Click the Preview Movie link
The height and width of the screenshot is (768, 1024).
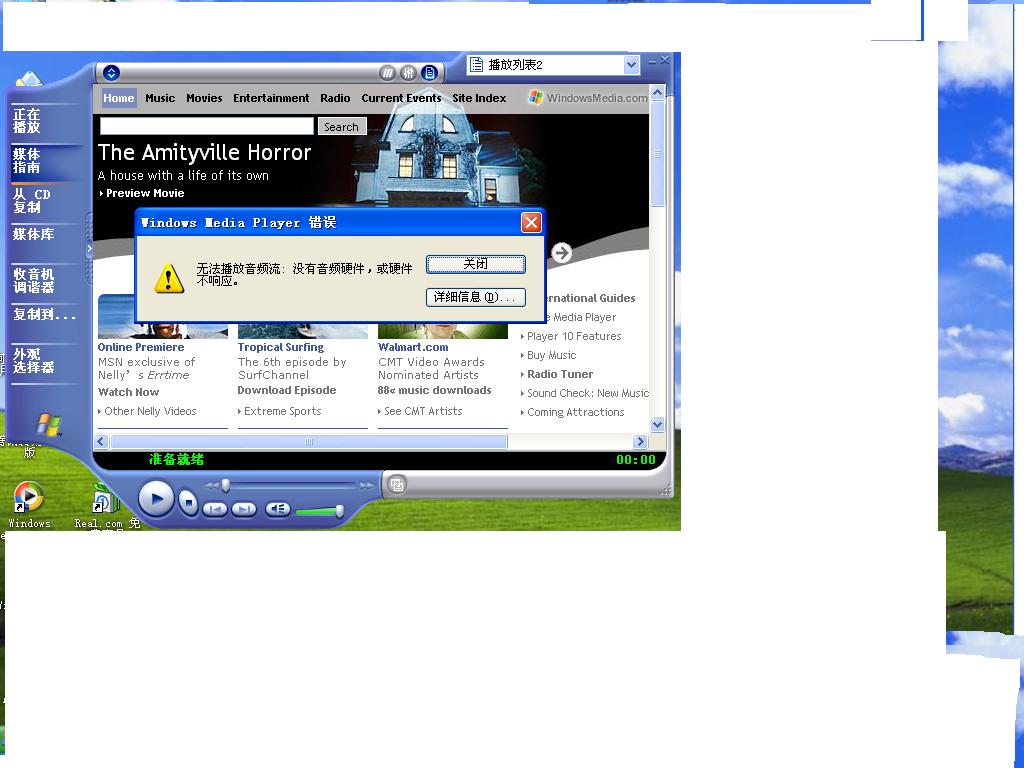pyautogui.click(x=145, y=193)
